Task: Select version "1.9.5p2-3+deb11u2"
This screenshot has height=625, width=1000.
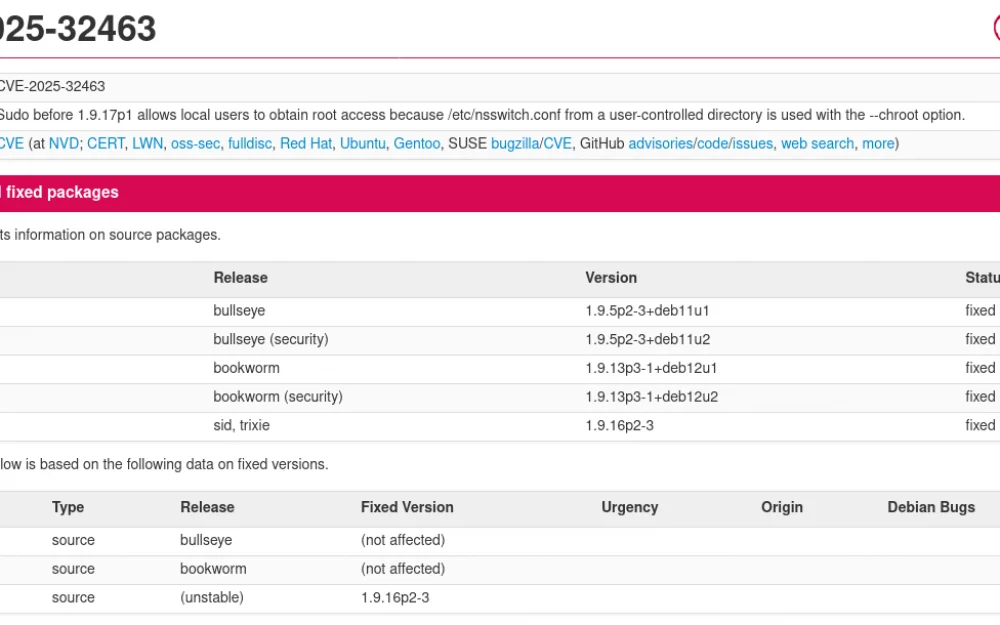Action: click(648, 339)
